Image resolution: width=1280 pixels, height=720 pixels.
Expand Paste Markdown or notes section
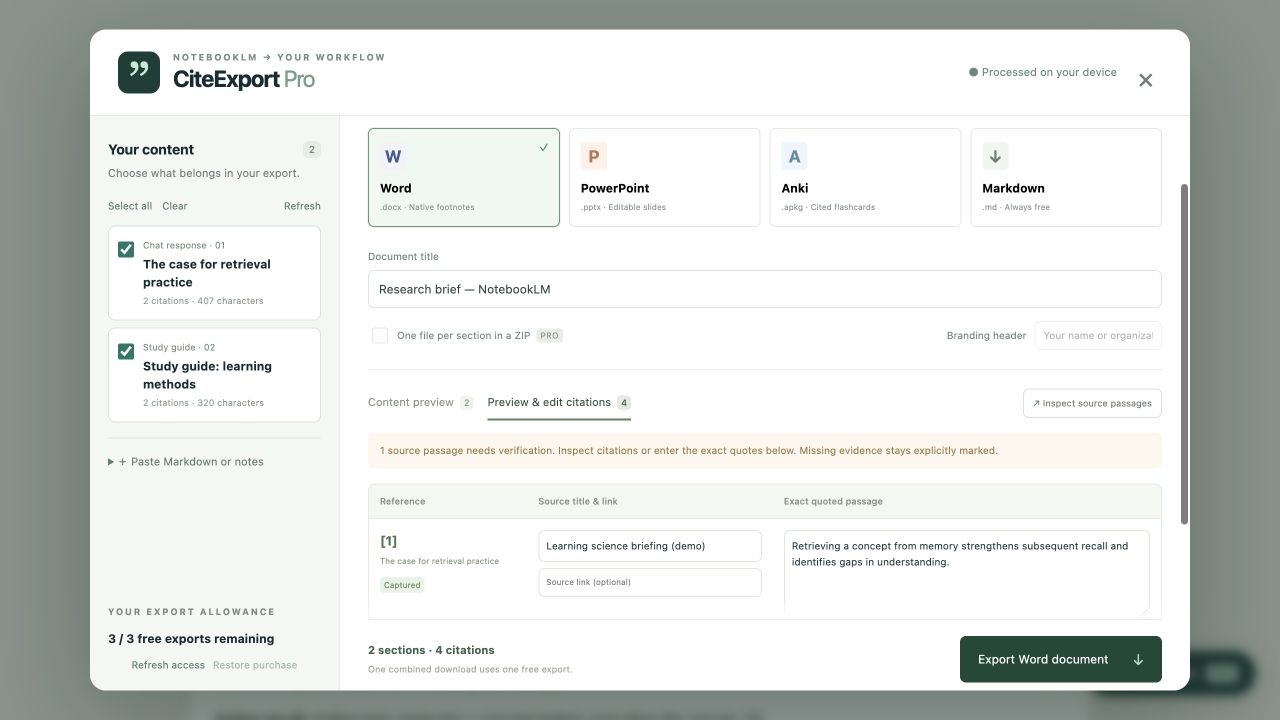point(186,462)
